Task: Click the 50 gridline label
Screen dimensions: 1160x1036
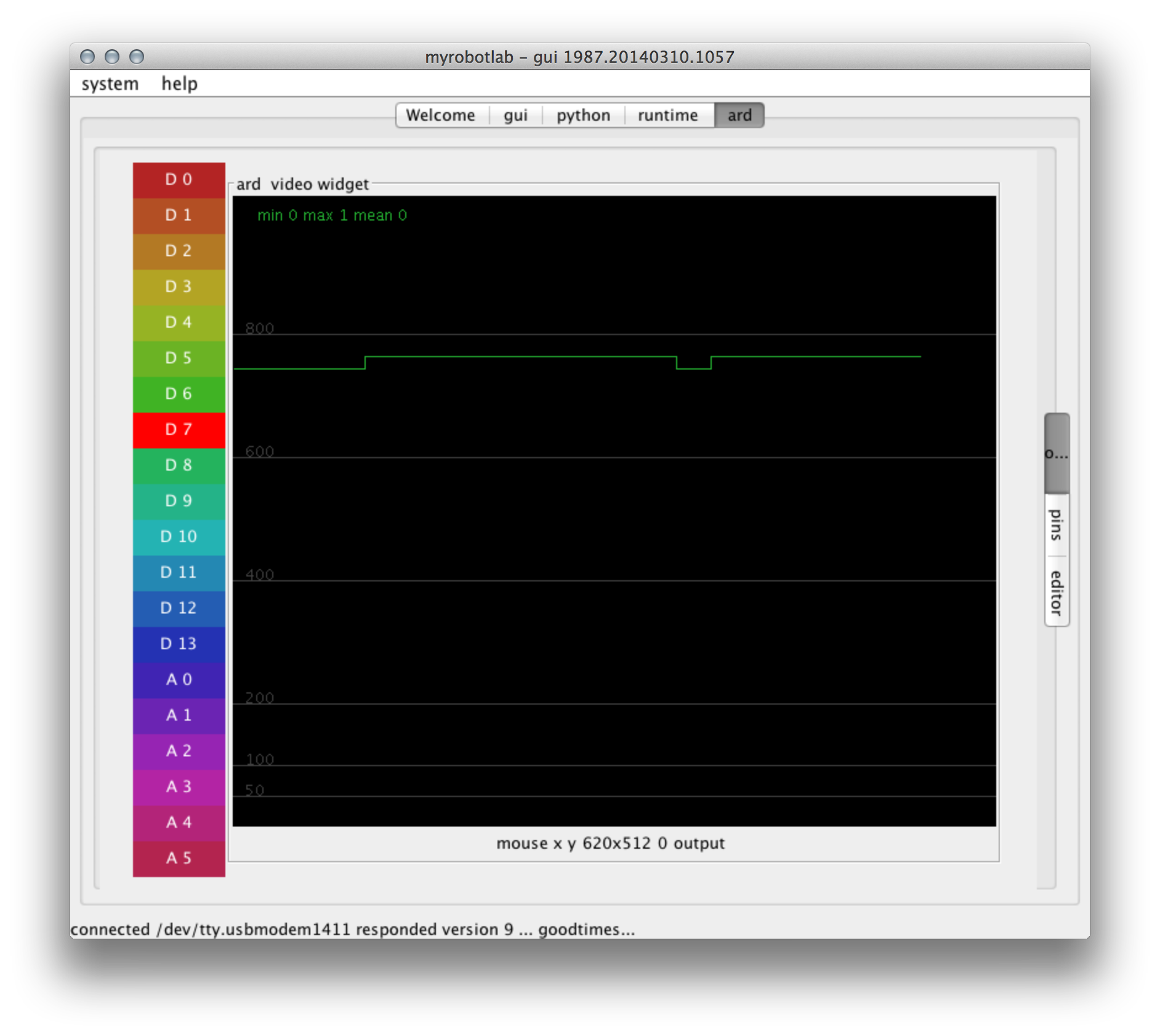Action: tap(254, 790)
